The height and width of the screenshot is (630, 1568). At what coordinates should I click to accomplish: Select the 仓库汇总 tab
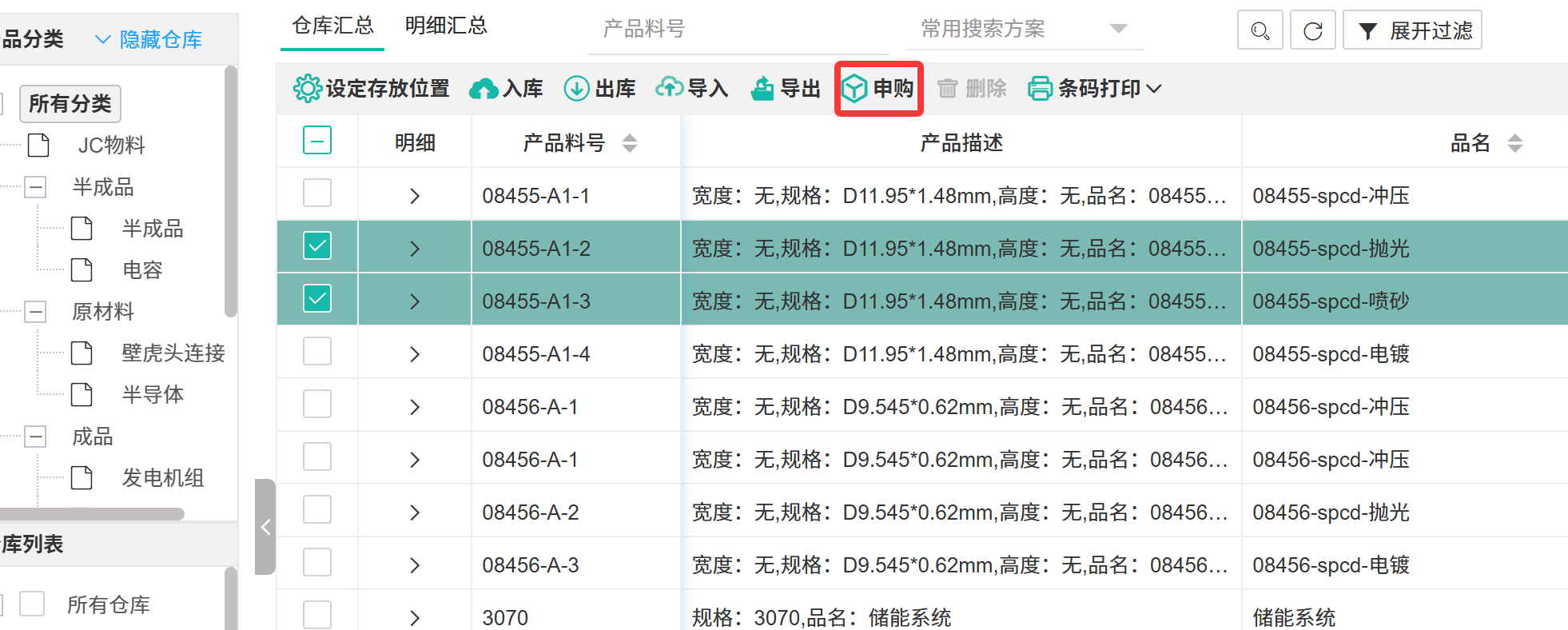(332, 26)
